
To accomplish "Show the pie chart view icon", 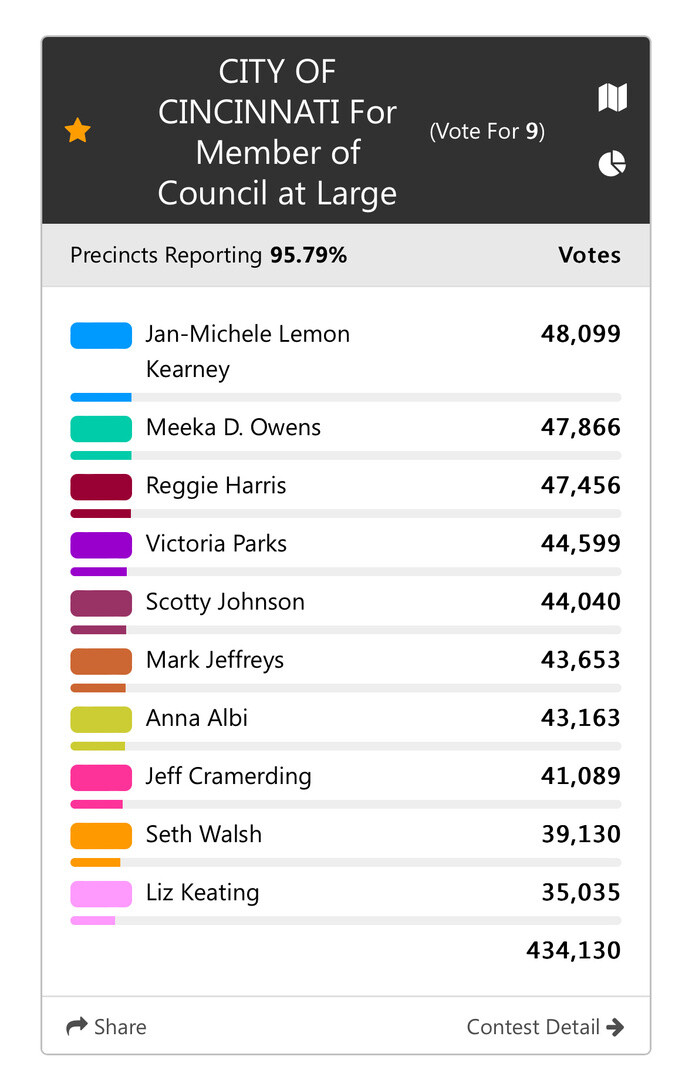I will point(612,164).
